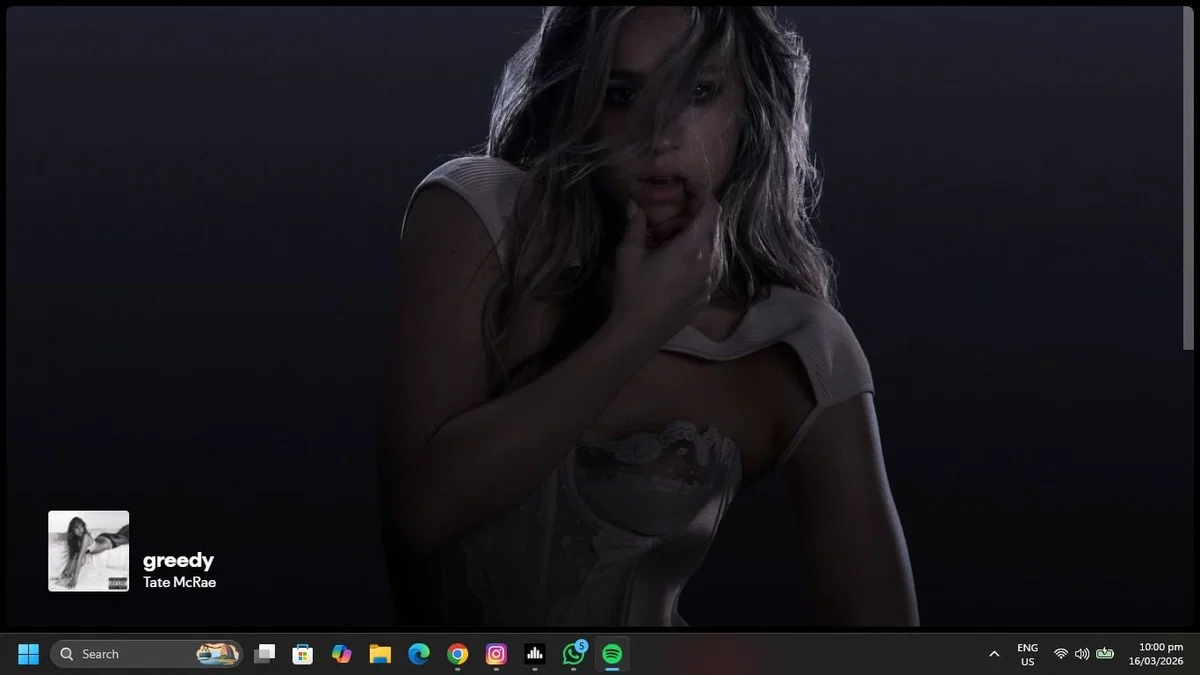This screenshot has height=675, width=1200.
Task: Open Copilot from the taskbar
Action: pyautogui.click(x=341, y=654)
